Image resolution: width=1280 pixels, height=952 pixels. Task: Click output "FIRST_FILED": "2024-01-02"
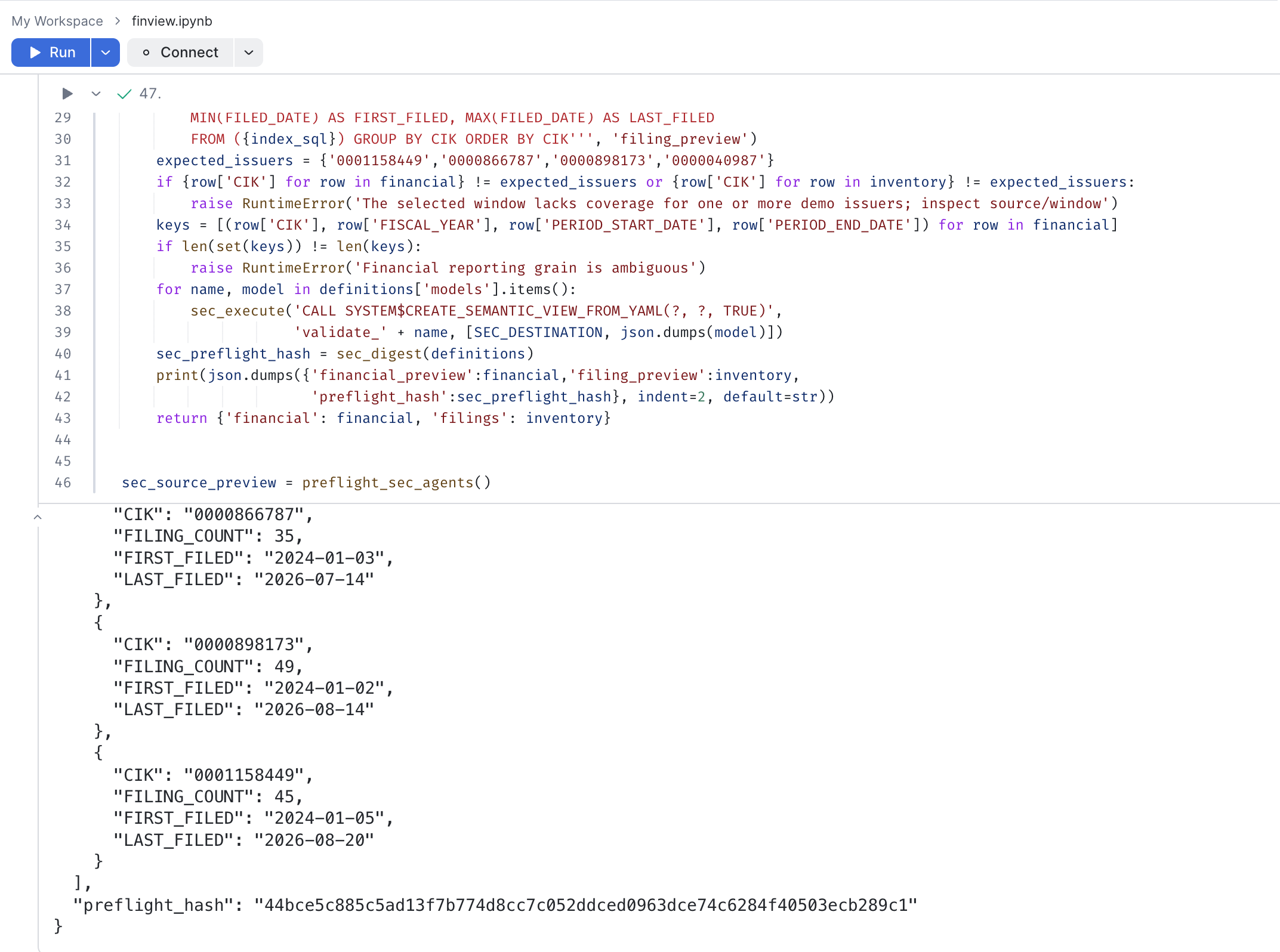tap(254, 688)
